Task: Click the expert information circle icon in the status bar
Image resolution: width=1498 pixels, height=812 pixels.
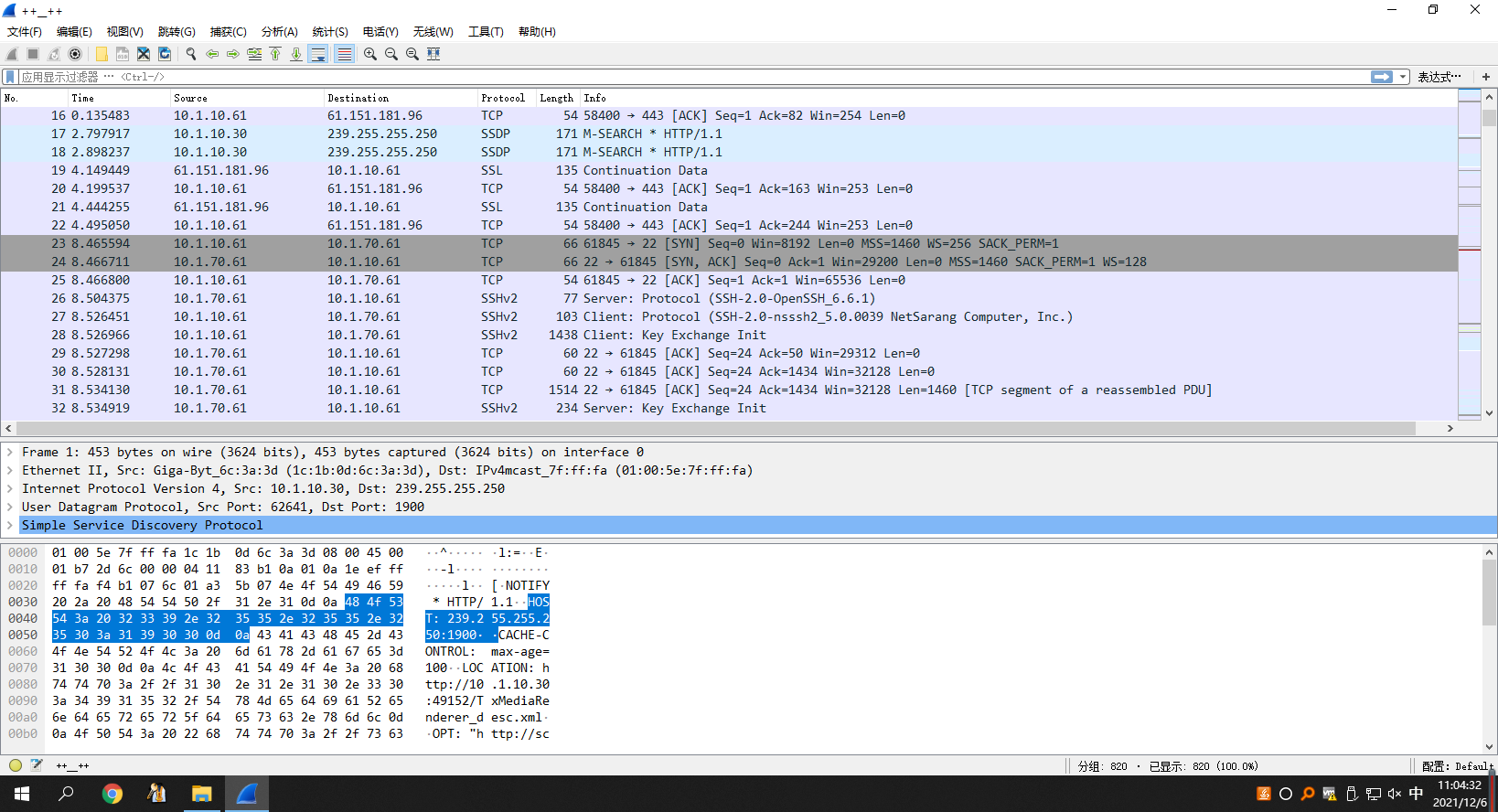Action: click(16, 765)
